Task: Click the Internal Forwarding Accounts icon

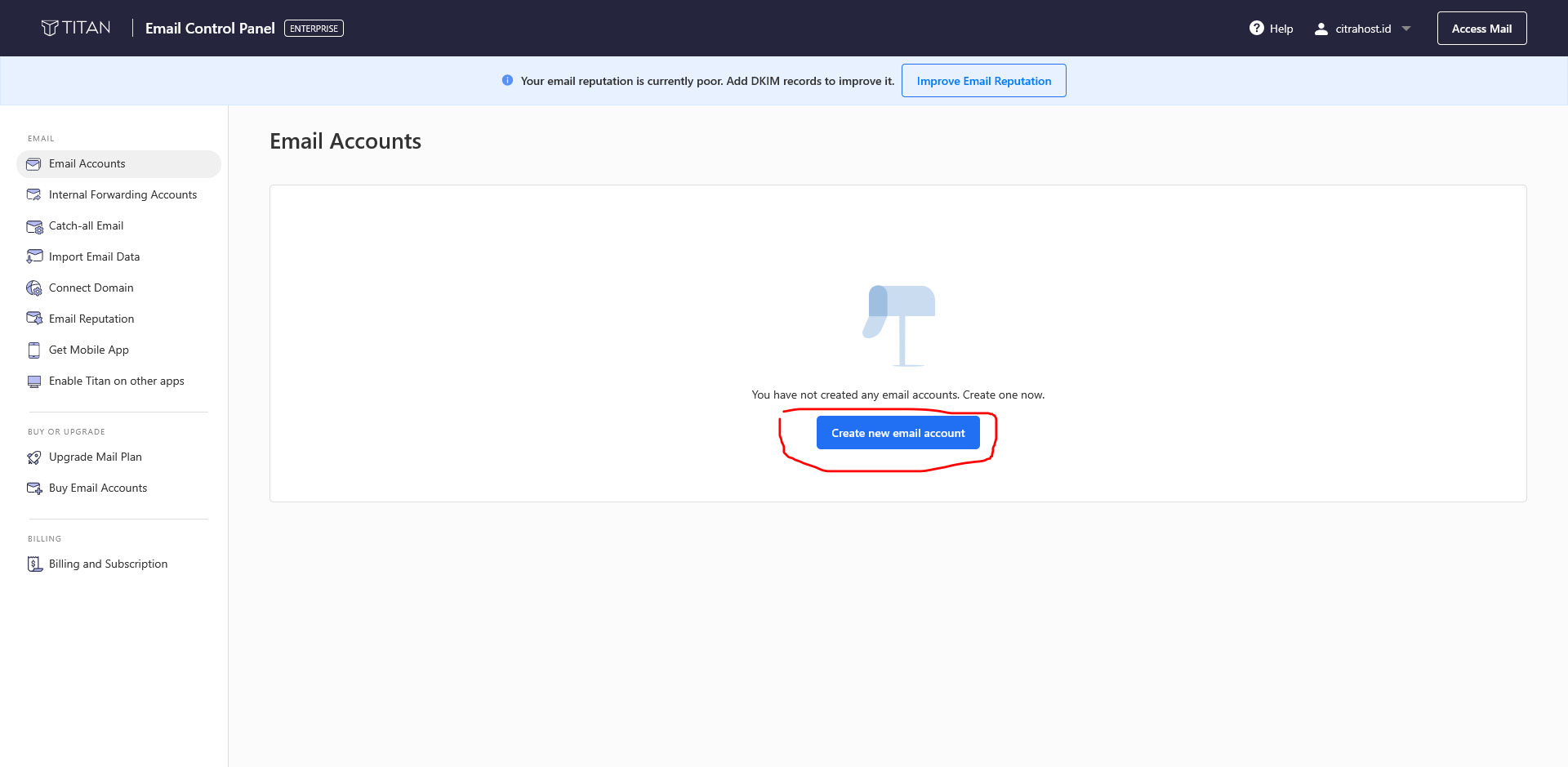Action: click(x=33, y=194)
